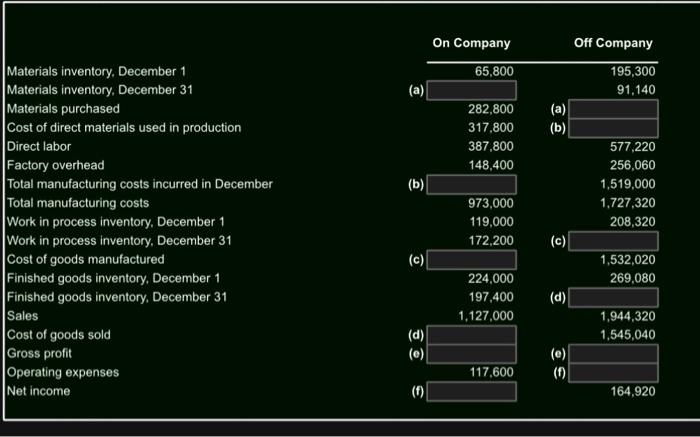Click the value 317,800

click(491, 128)
